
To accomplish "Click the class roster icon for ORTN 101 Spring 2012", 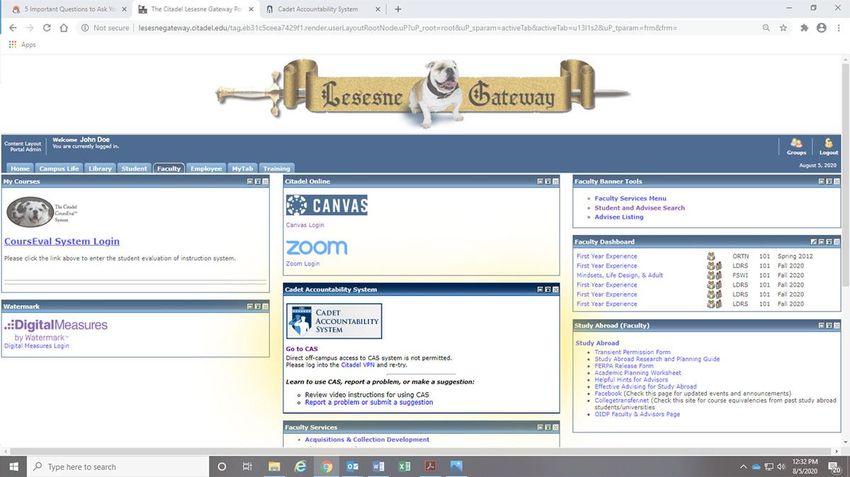I will coord(711,256).
